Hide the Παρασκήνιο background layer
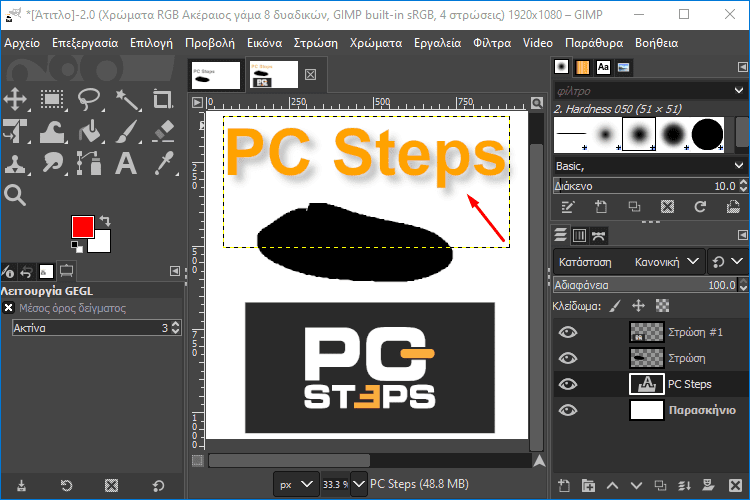 click(x=568, y=410)
